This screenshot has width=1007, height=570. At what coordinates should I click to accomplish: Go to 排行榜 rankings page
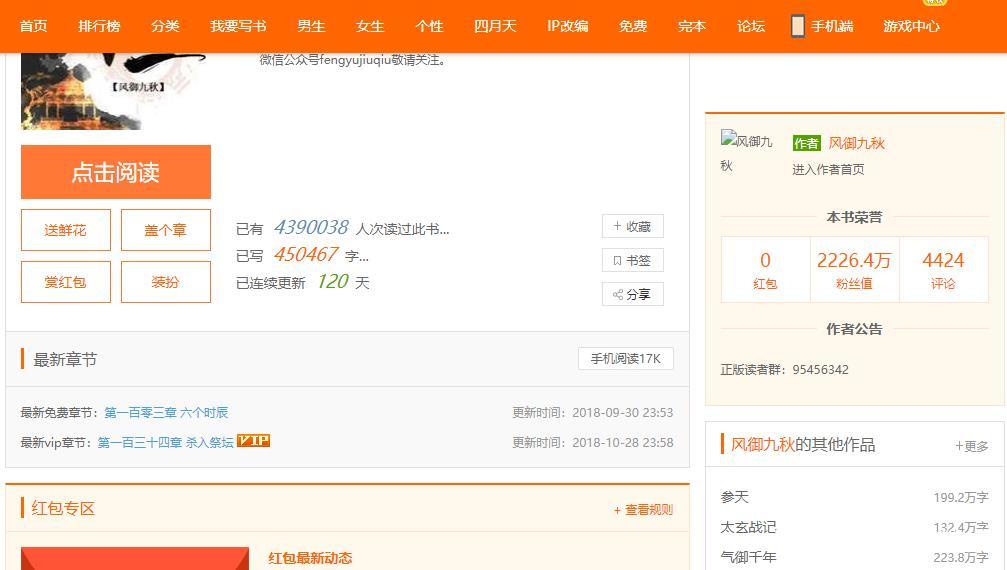[99, 26]
